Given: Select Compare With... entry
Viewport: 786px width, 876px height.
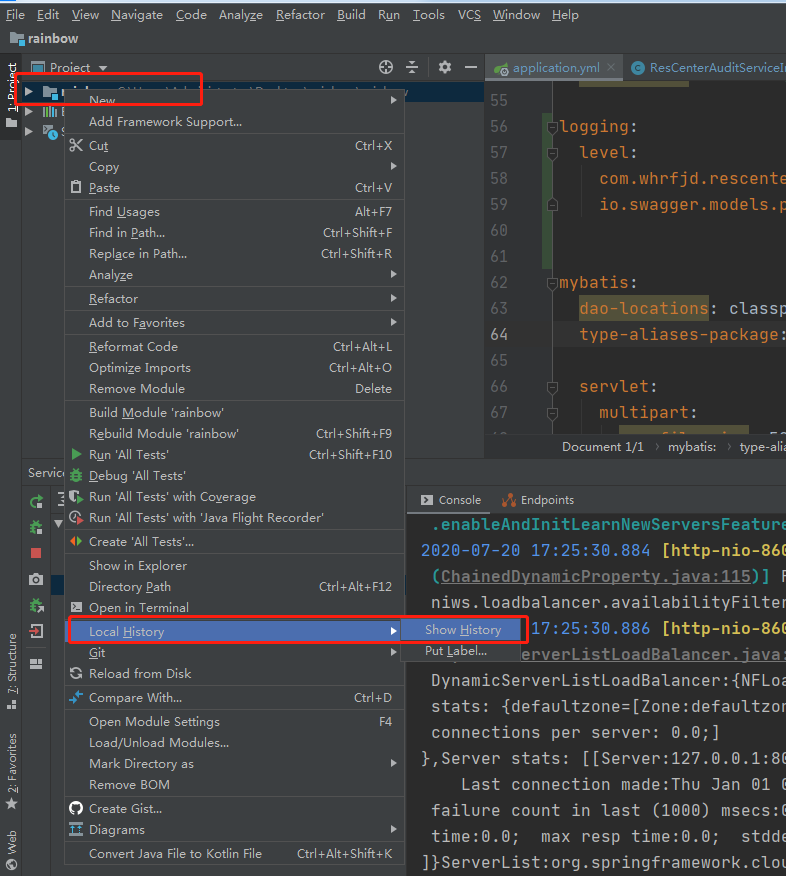Looking at the screenshot, I should pyautogui.click(x=234, y=698).
